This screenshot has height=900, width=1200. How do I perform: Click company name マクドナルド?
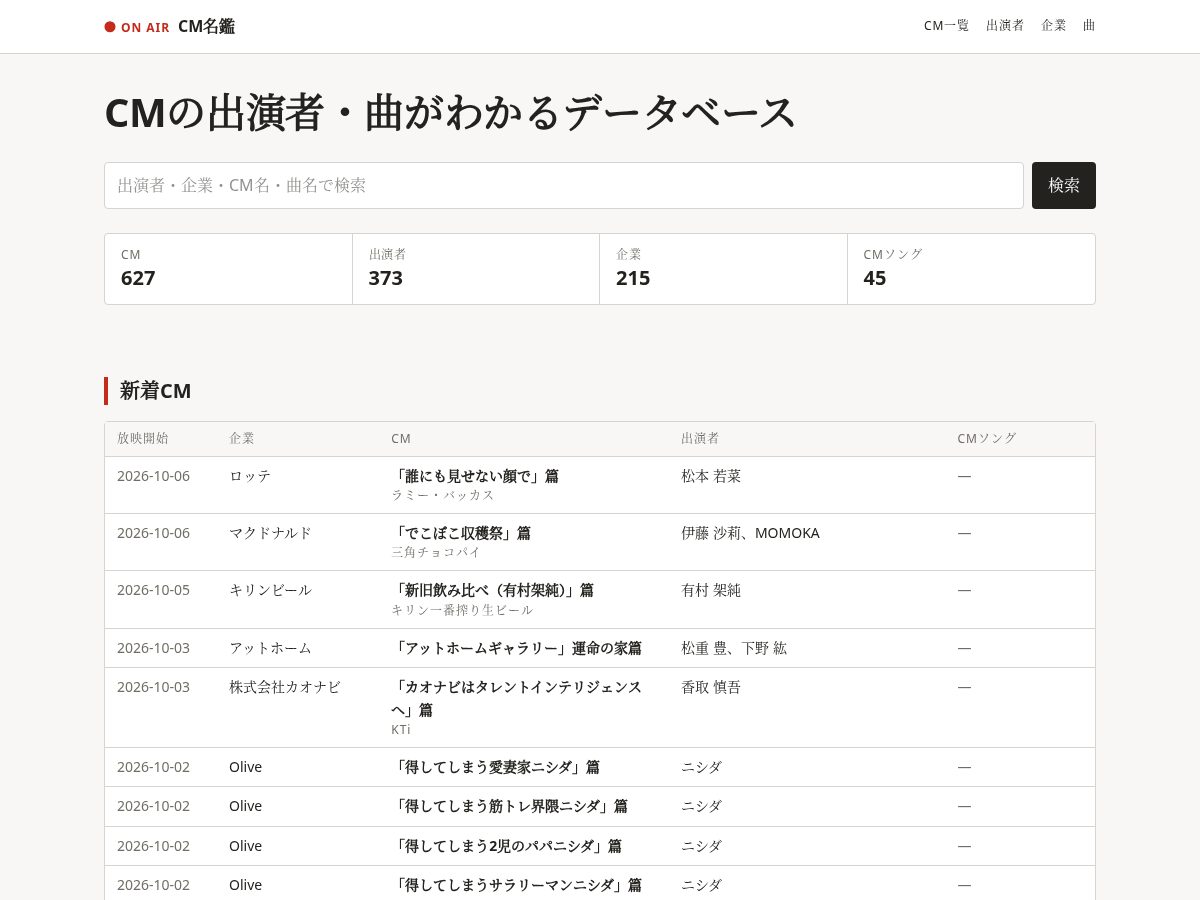click(x=270, y=533)
